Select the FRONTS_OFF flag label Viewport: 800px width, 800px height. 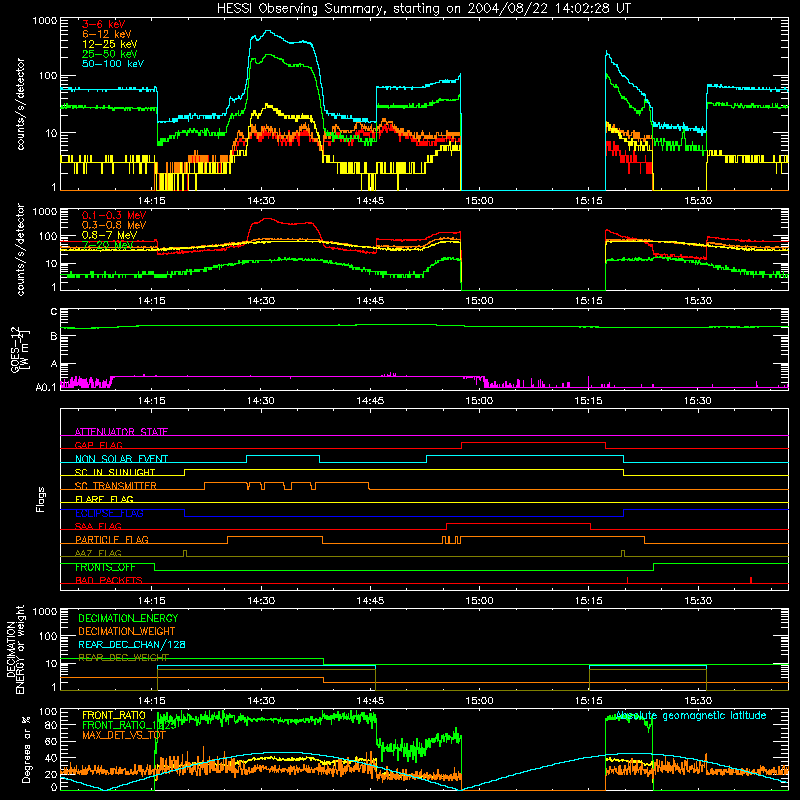[105, 567]
